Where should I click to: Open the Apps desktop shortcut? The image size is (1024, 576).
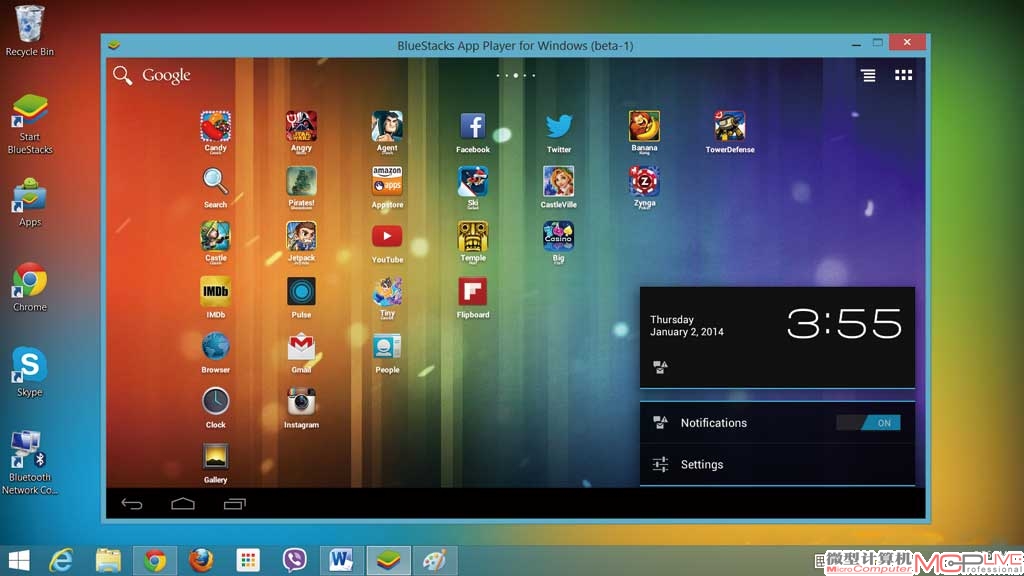click(29, 202)
